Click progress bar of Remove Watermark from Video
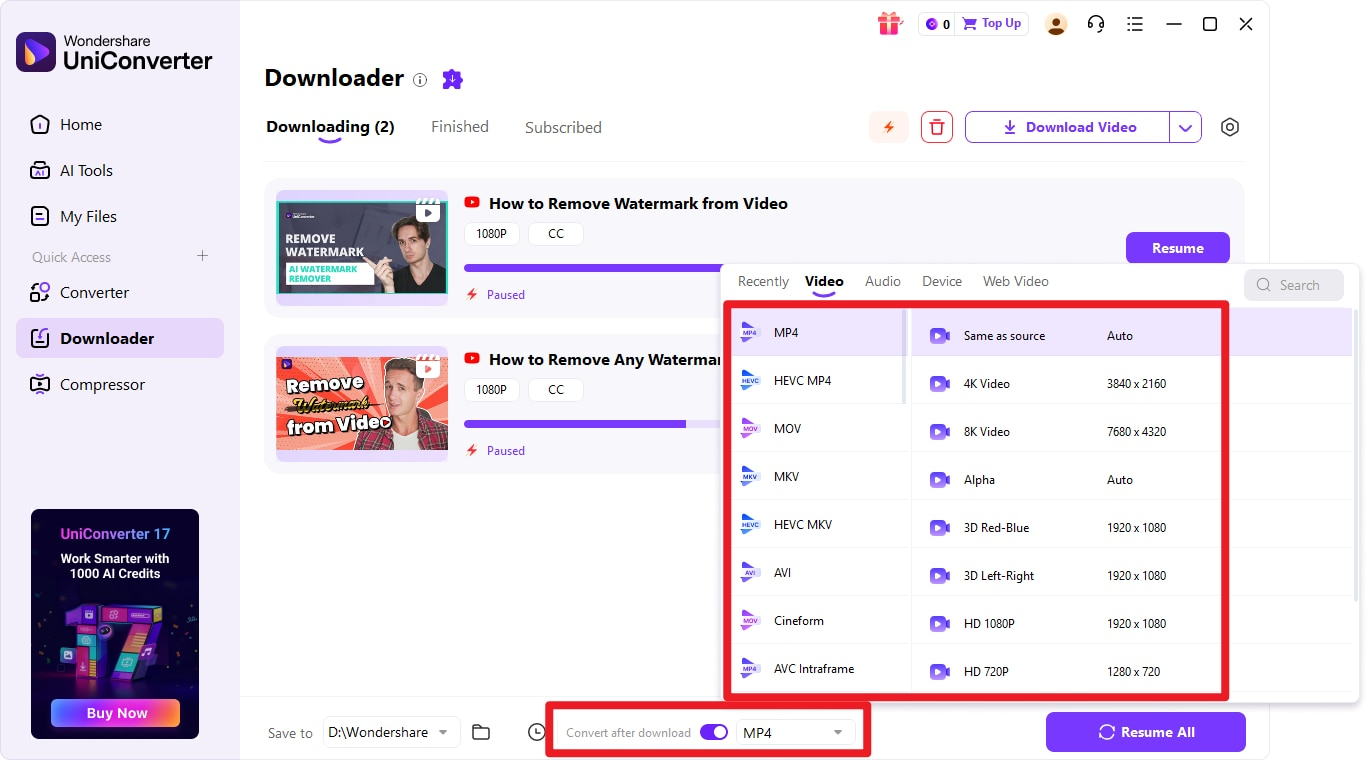 pos(592,268)
